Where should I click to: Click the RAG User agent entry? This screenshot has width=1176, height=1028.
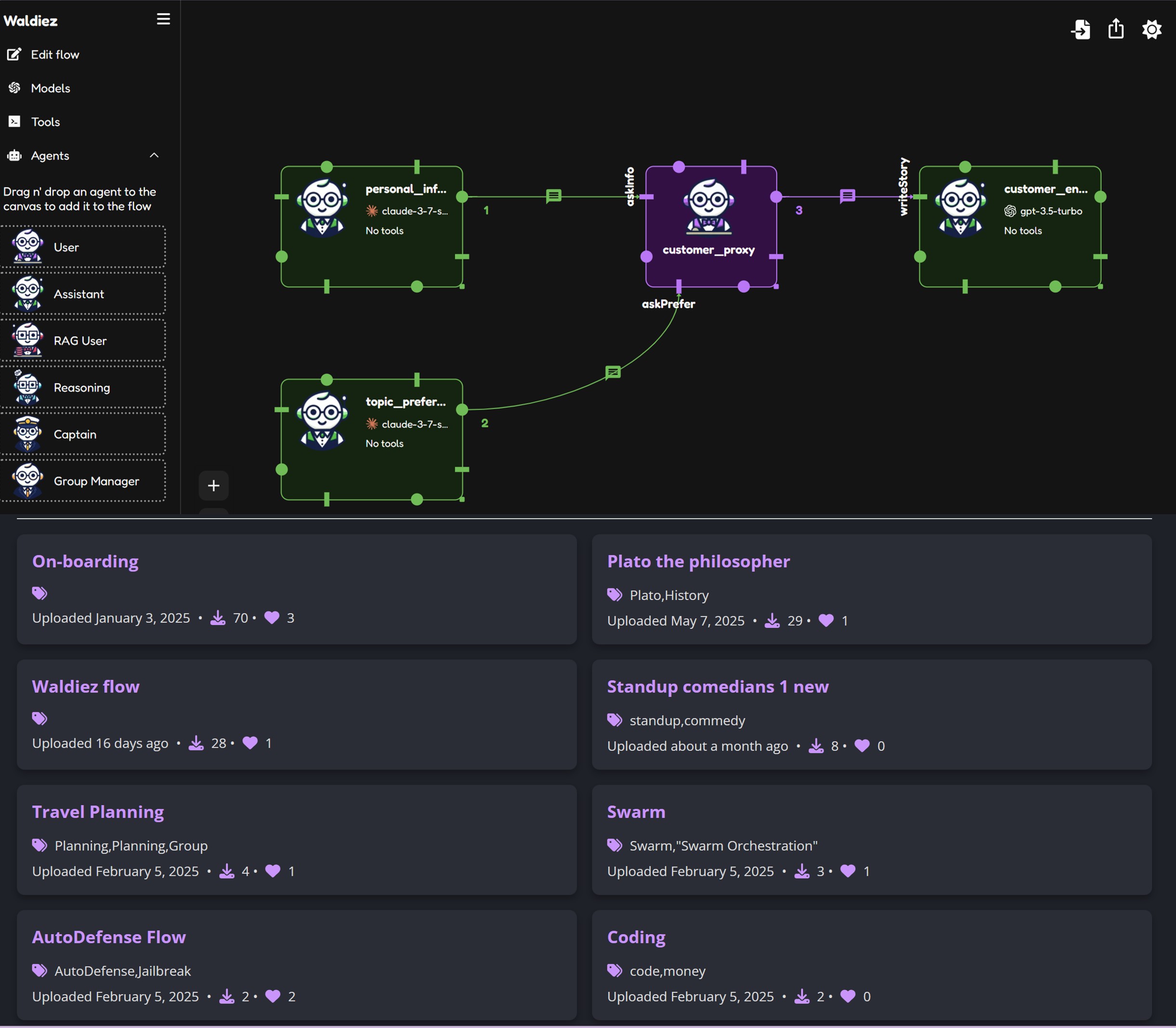coord(80,340)
